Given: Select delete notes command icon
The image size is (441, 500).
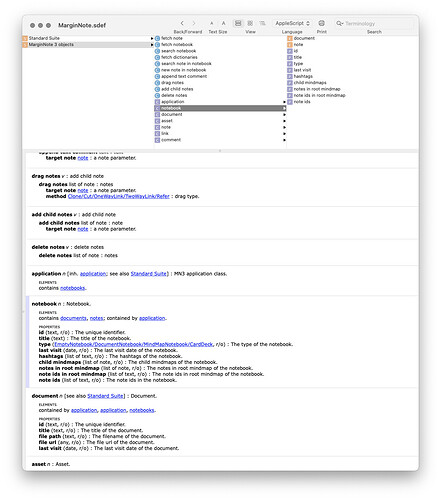Looking at the screenshot, I should pyautogui.click(x=157, y=95).
